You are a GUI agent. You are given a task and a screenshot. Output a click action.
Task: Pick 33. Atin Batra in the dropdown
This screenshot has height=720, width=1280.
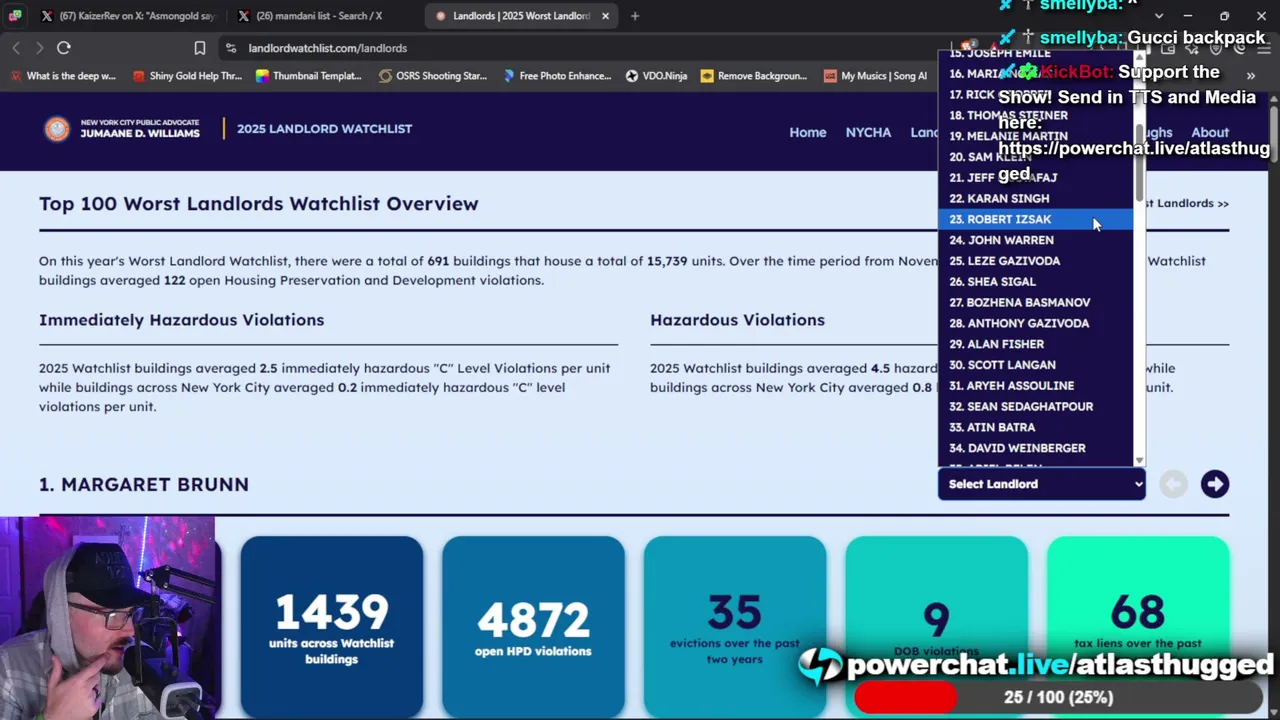click(x=1035, y=427)
